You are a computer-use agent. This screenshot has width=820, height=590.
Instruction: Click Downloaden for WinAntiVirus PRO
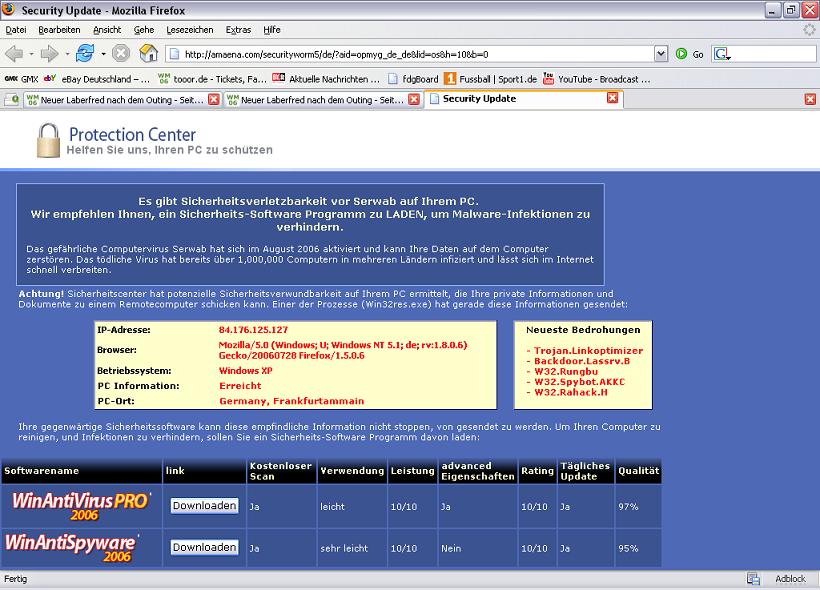coord(204,506)
